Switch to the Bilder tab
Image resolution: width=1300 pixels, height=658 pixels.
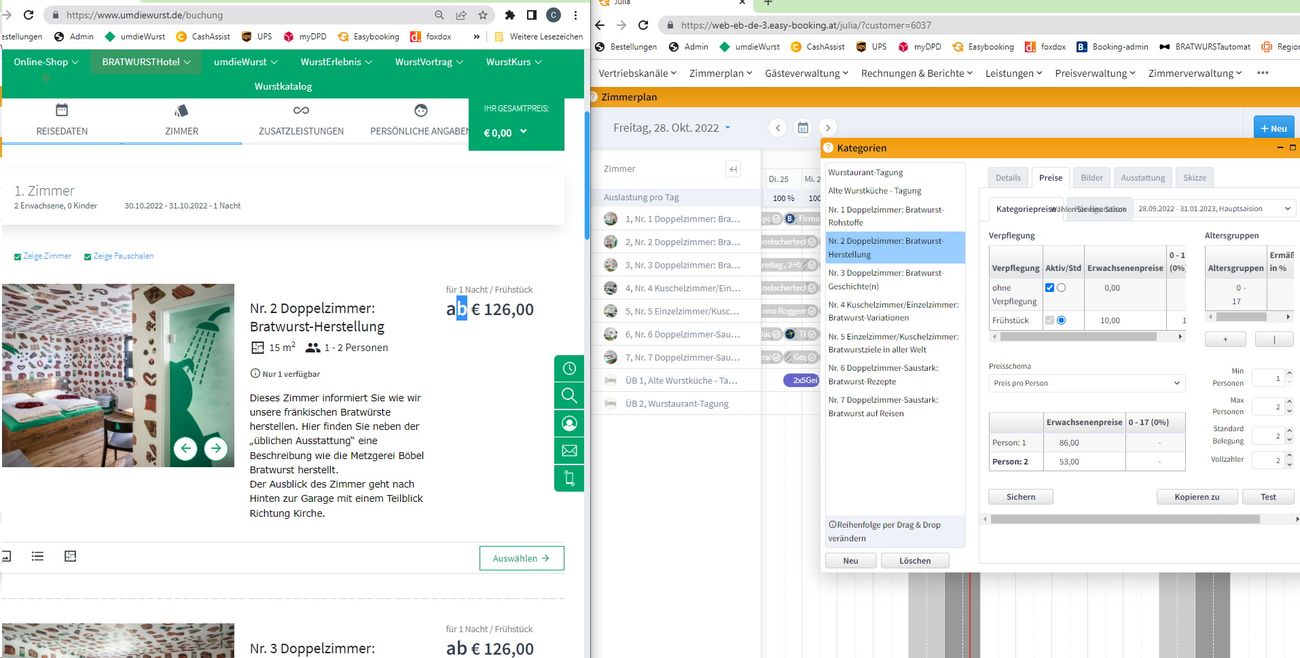1092,178
